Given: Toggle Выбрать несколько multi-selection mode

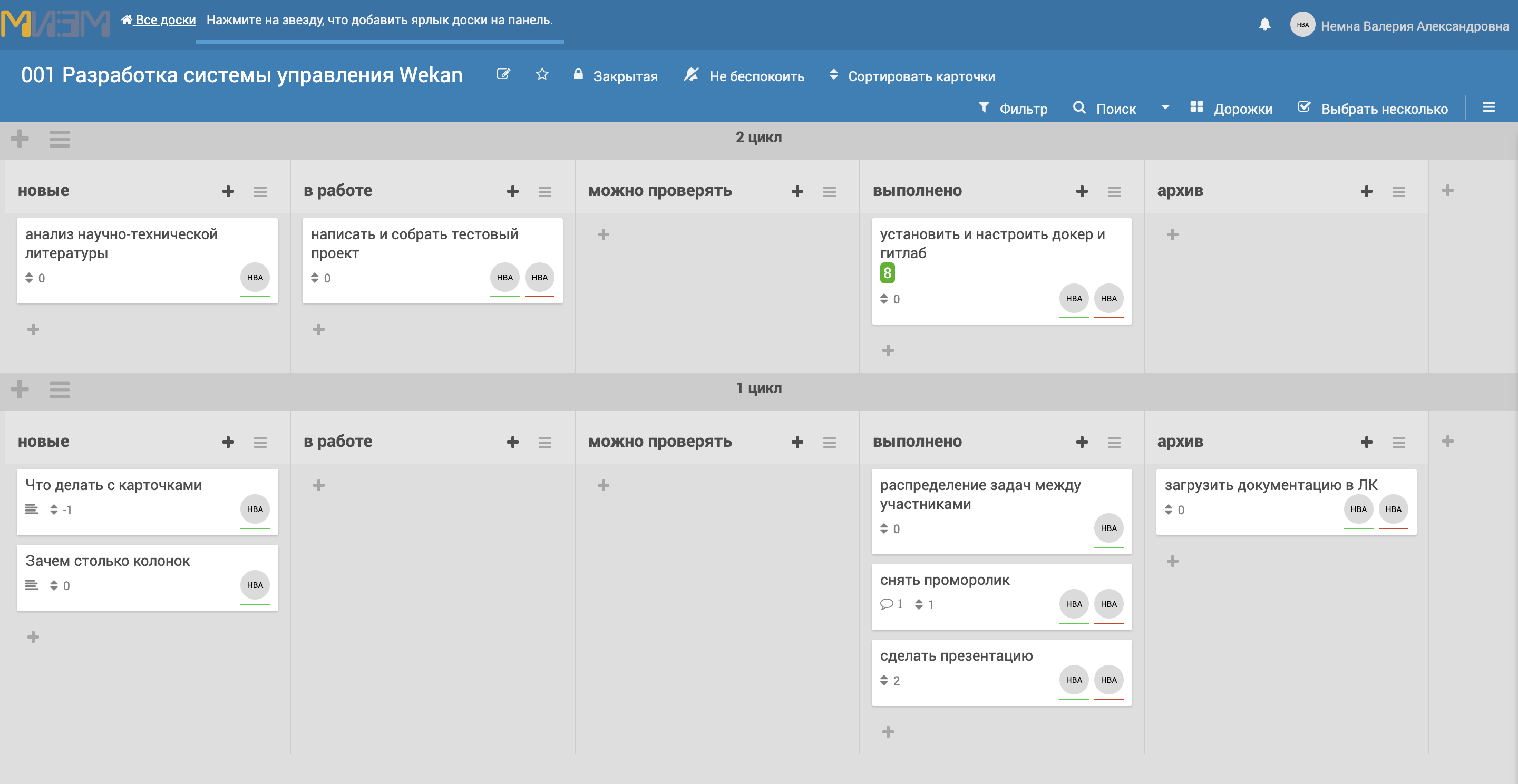Looking at the screenshot, I should click(1373, 109).
